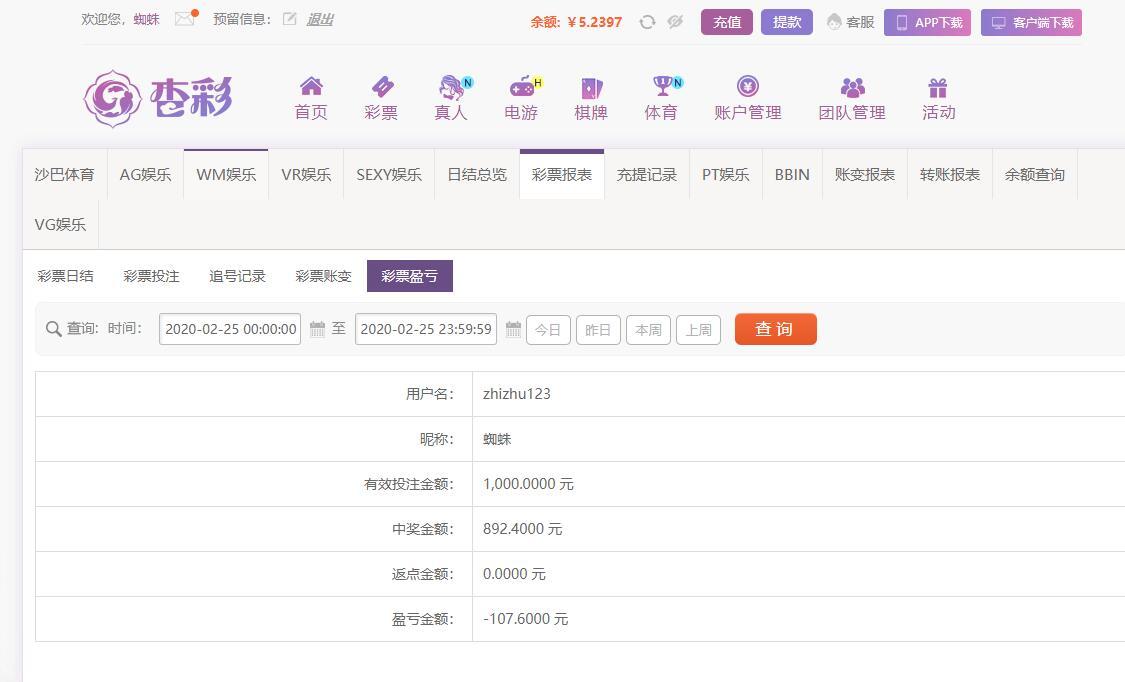This screenshot has width=1125, height=682.
Task: Click the 充值 recharge button
Action: (x=727, y=22)
